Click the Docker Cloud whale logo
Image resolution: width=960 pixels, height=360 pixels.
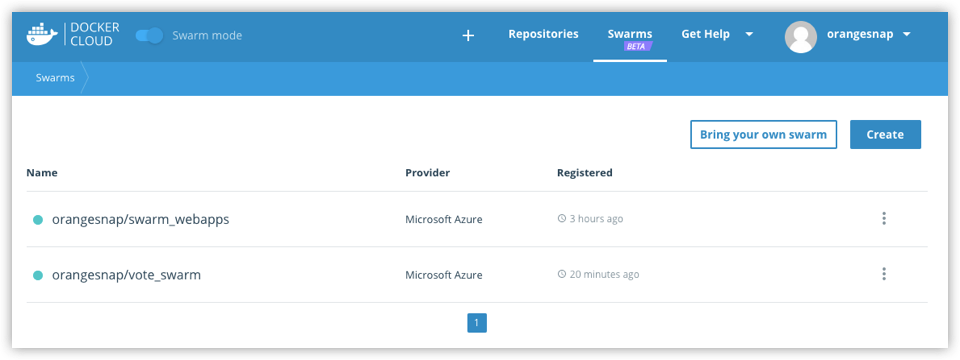(42, 35)
